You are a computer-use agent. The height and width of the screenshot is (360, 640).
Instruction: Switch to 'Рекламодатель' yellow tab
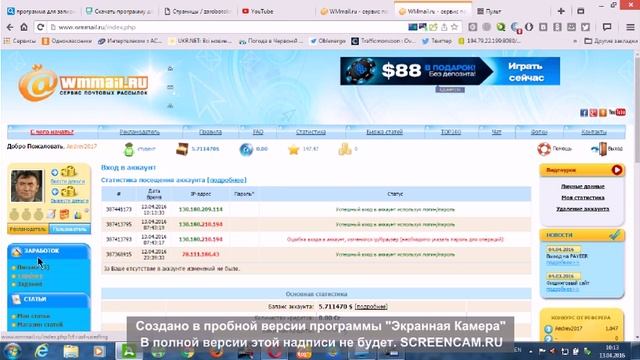[x=28, y=229]
